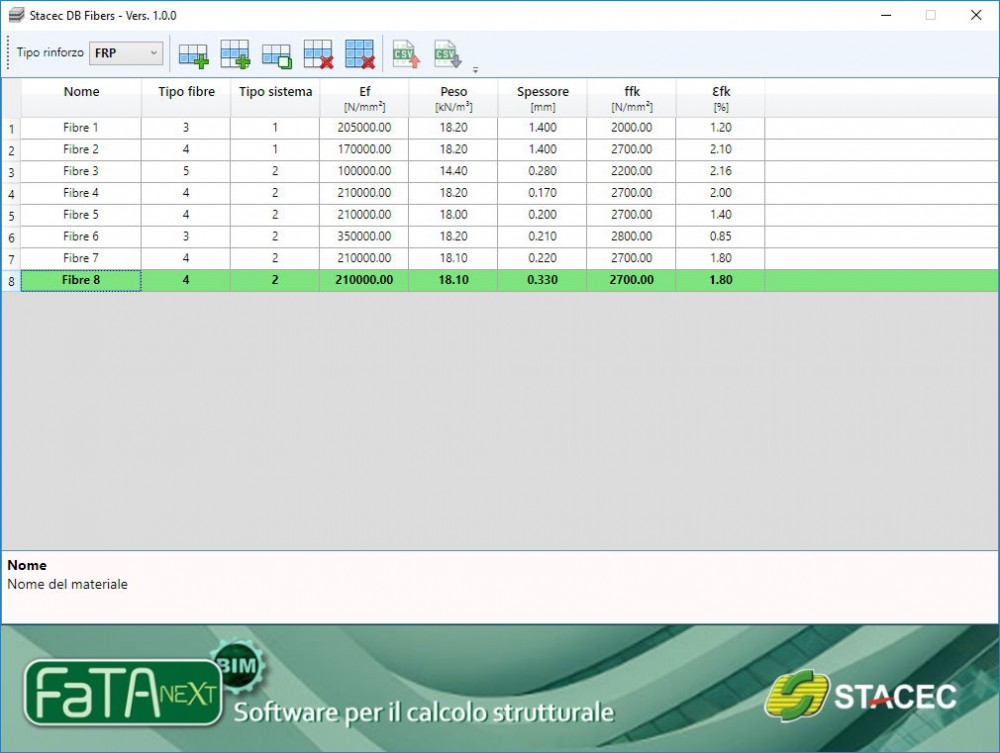Click εfk value '0.85' in Fibre 6 row
The width and height of the screenshot is (1000, 753).
[721, 237]
